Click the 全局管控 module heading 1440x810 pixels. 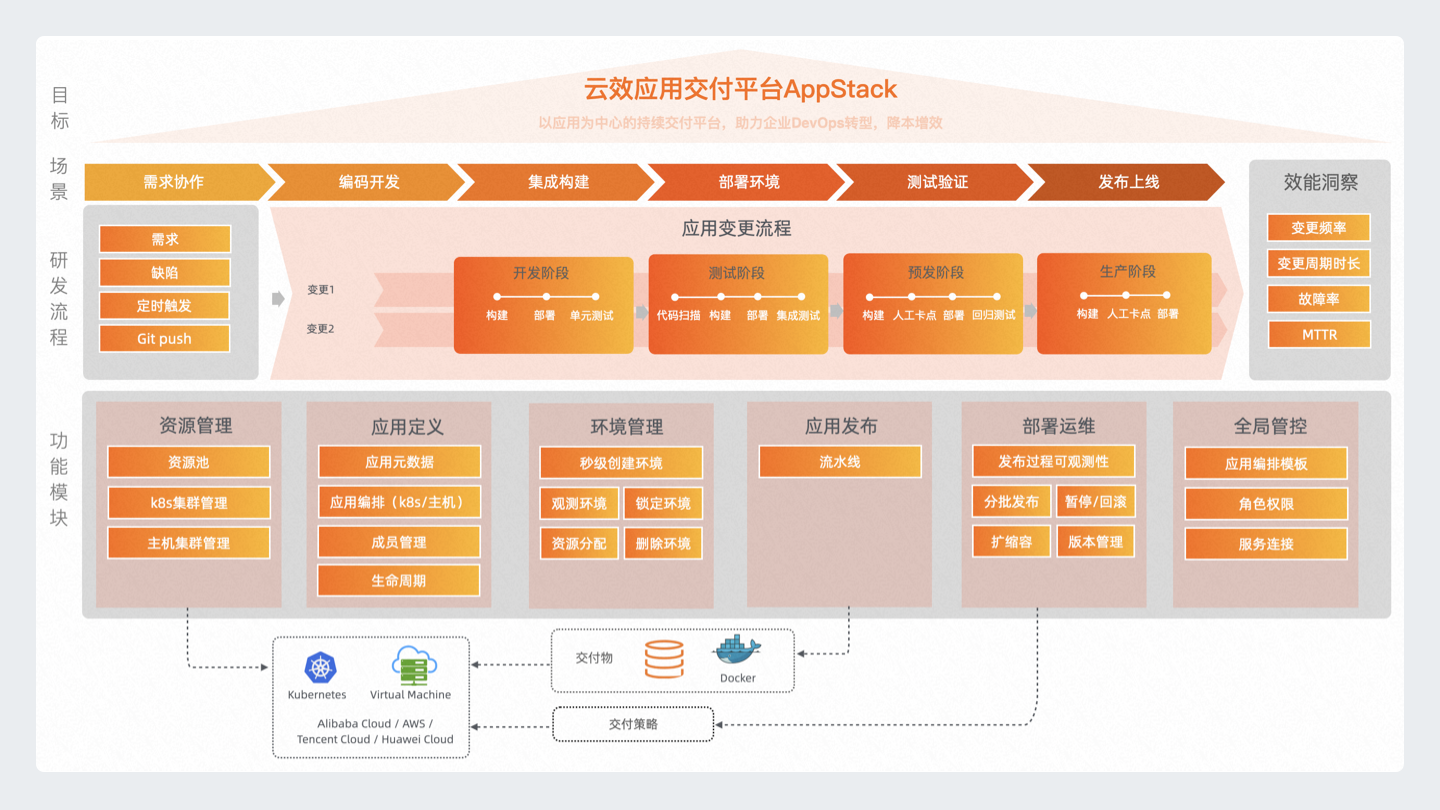pyautogui.click(x=1270, y=426)
